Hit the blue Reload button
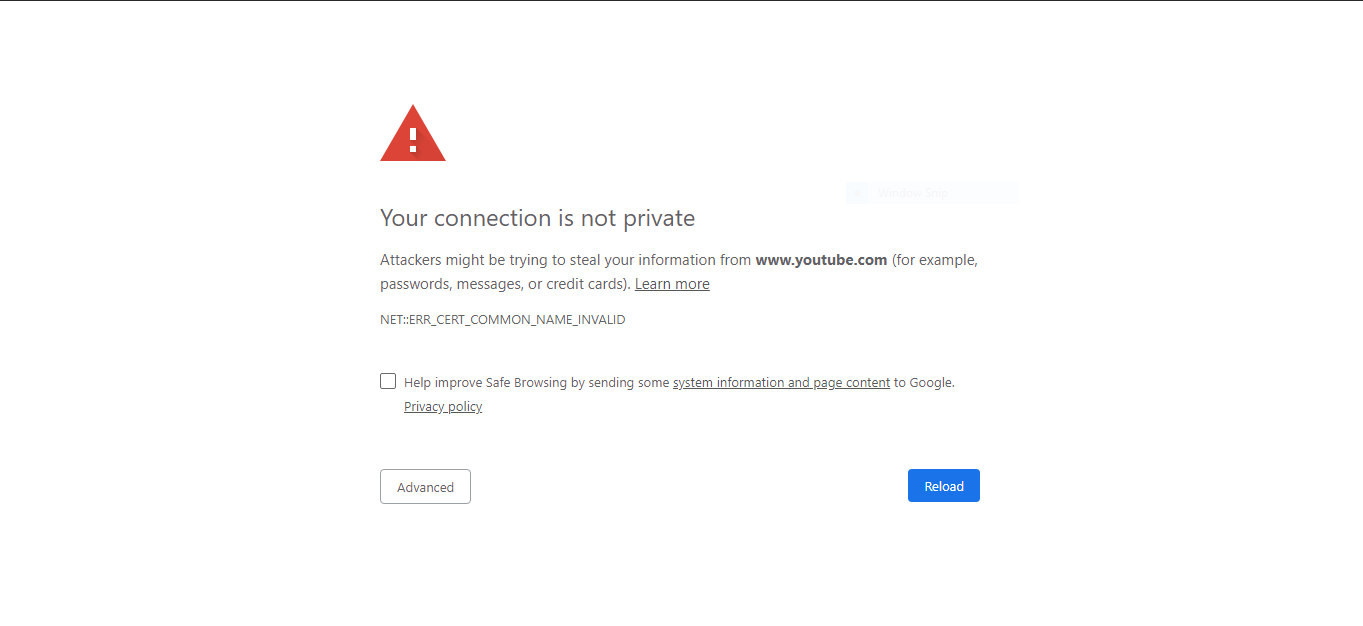The height and width of the screenshot is (626, 1363). coord(943,486)
